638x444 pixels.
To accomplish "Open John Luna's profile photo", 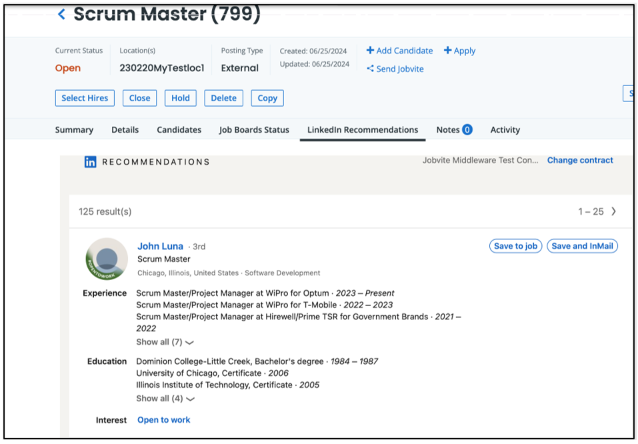I will coord(107,259).
